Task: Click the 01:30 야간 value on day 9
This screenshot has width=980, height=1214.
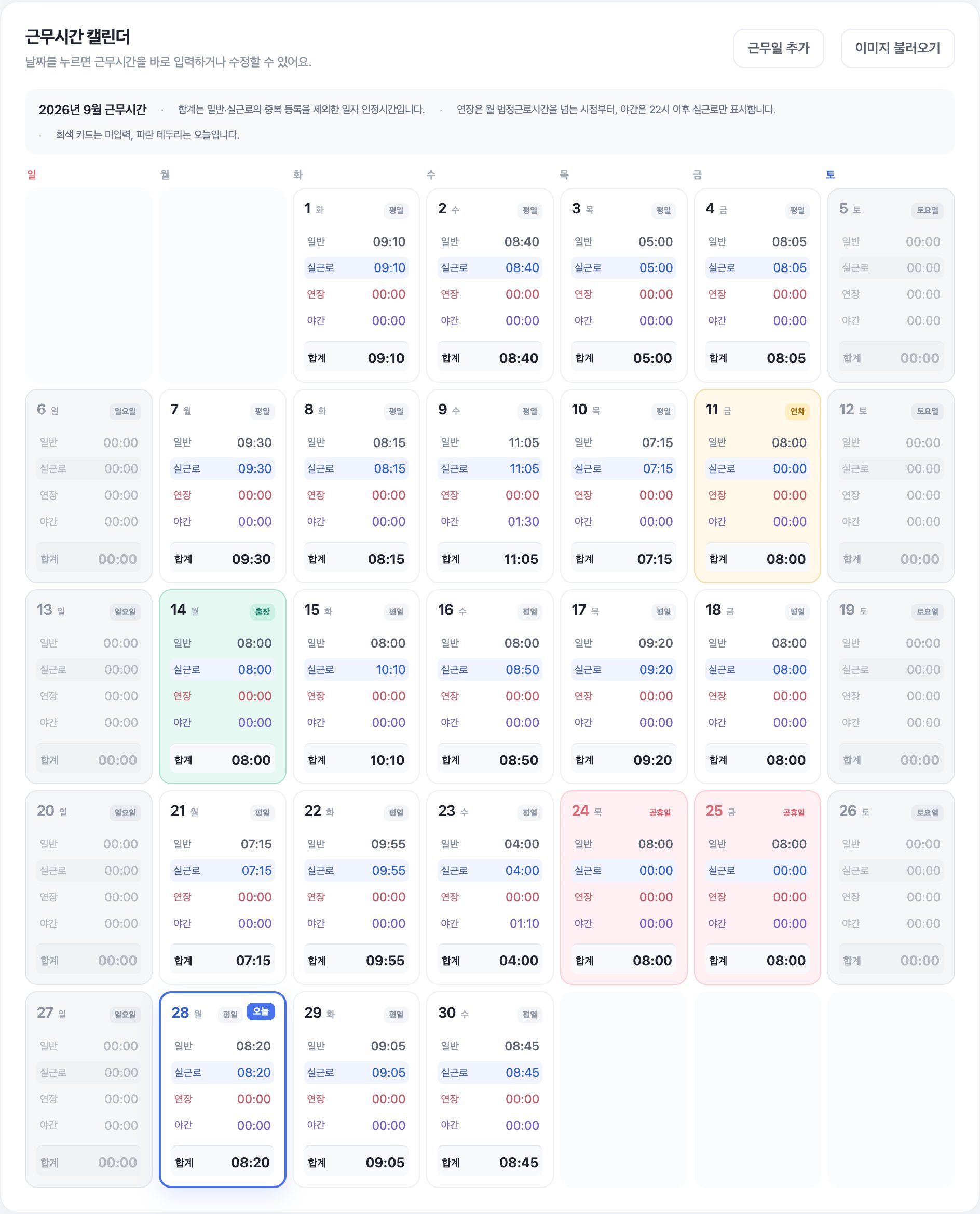Action: pos(523,522)
